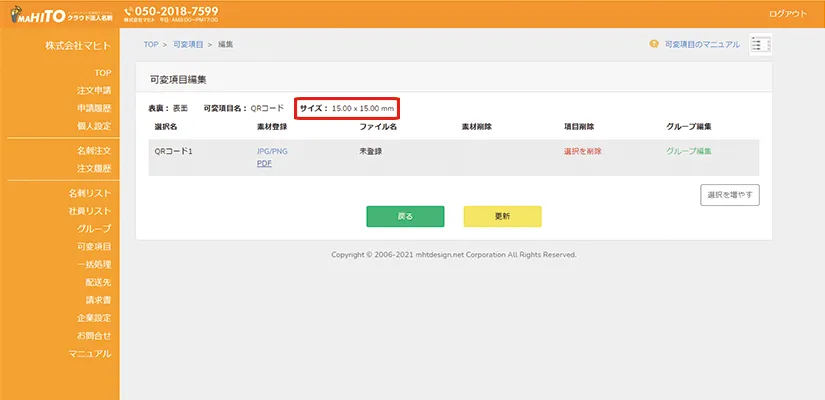This screenshot has width=825, height=400.
Task: Click the 可変項目編集 panel heading
Action: [x=178, y=80]
